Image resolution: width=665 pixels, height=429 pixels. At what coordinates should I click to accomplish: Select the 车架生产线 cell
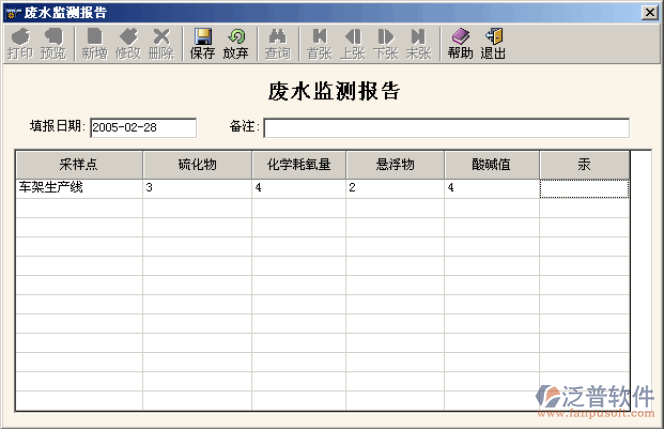point(79,188)
